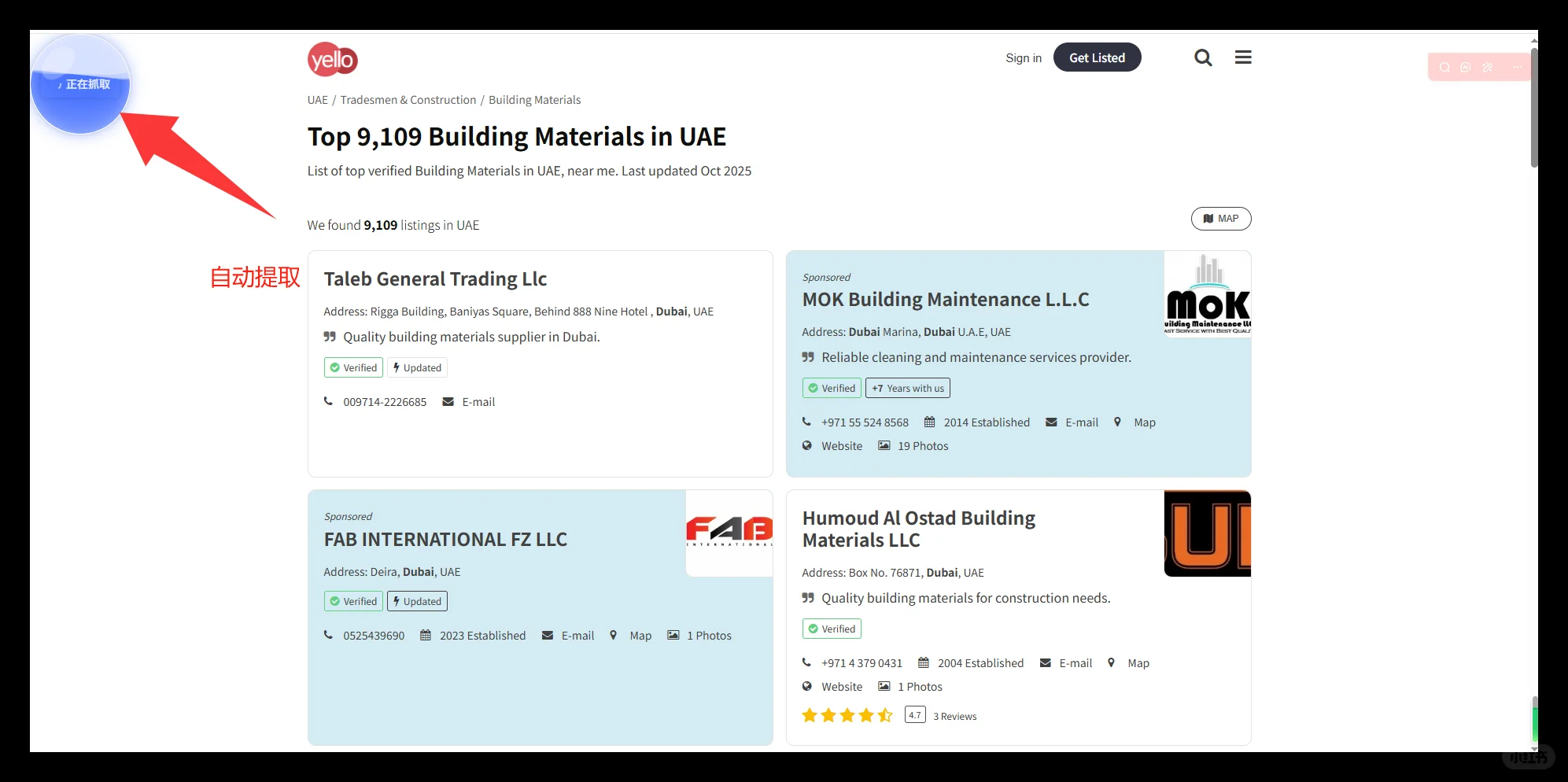Open the AI chat icon in the pink toolbar

click(1466, 68)
